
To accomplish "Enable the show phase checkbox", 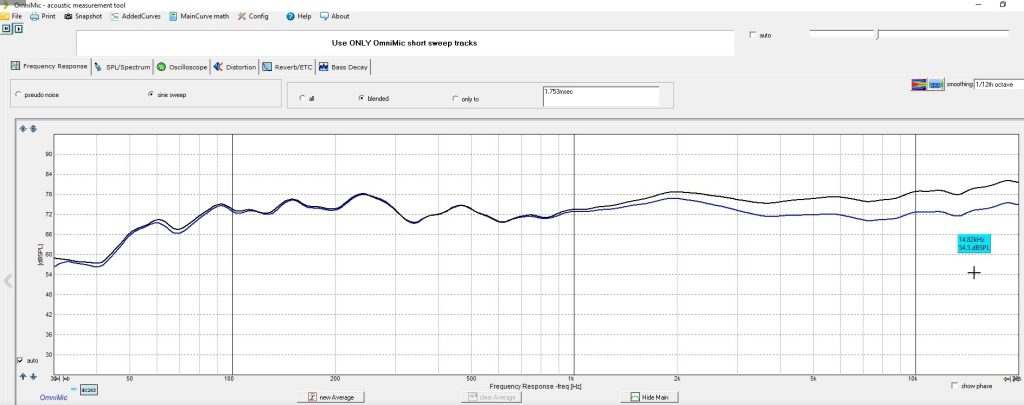I will [x=954, y=385].
